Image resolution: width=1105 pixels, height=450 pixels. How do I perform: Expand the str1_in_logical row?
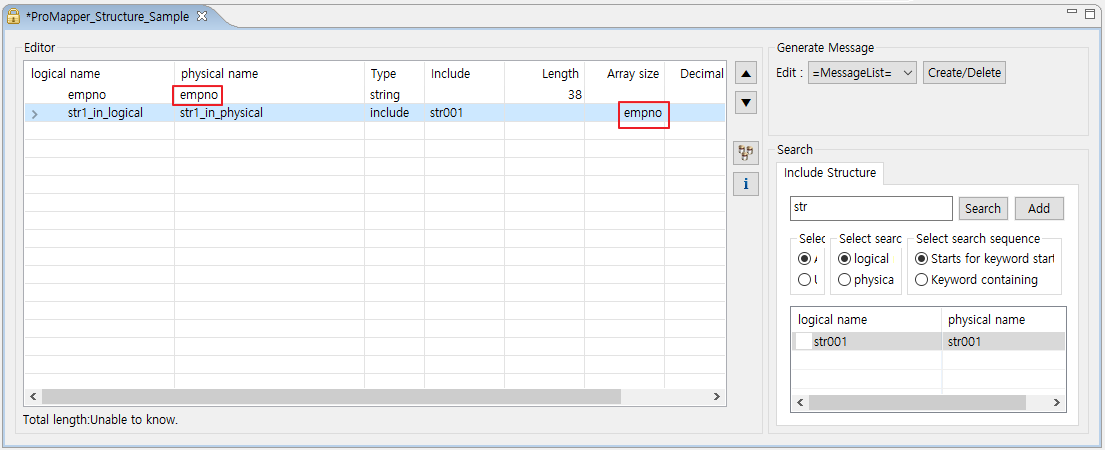coord(35,113)
